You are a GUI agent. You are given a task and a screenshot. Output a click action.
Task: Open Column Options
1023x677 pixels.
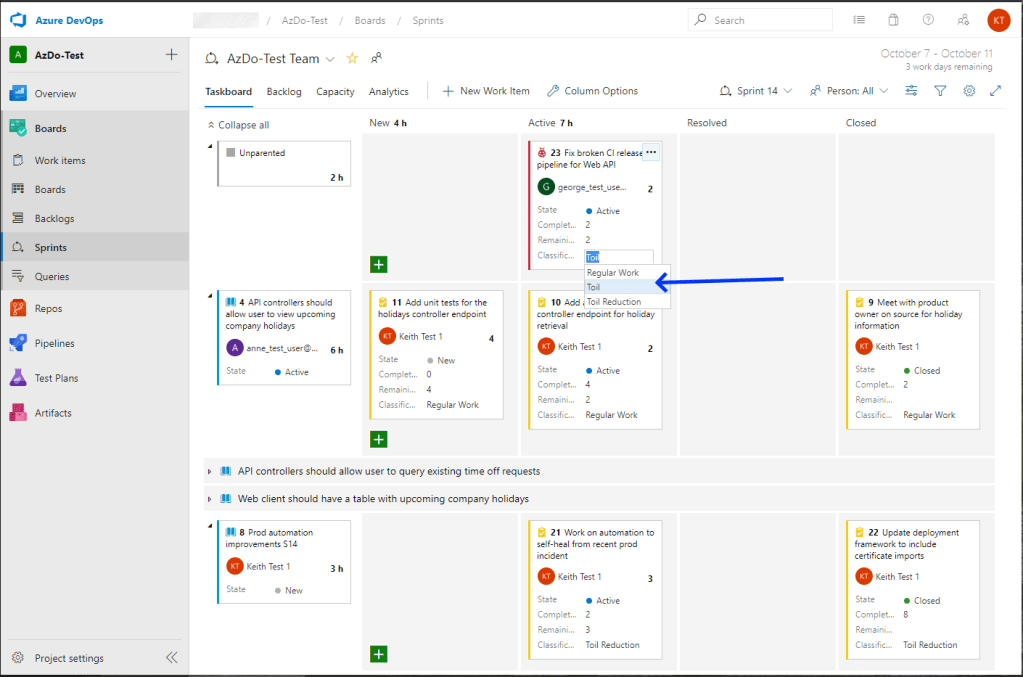pos(592,91)
